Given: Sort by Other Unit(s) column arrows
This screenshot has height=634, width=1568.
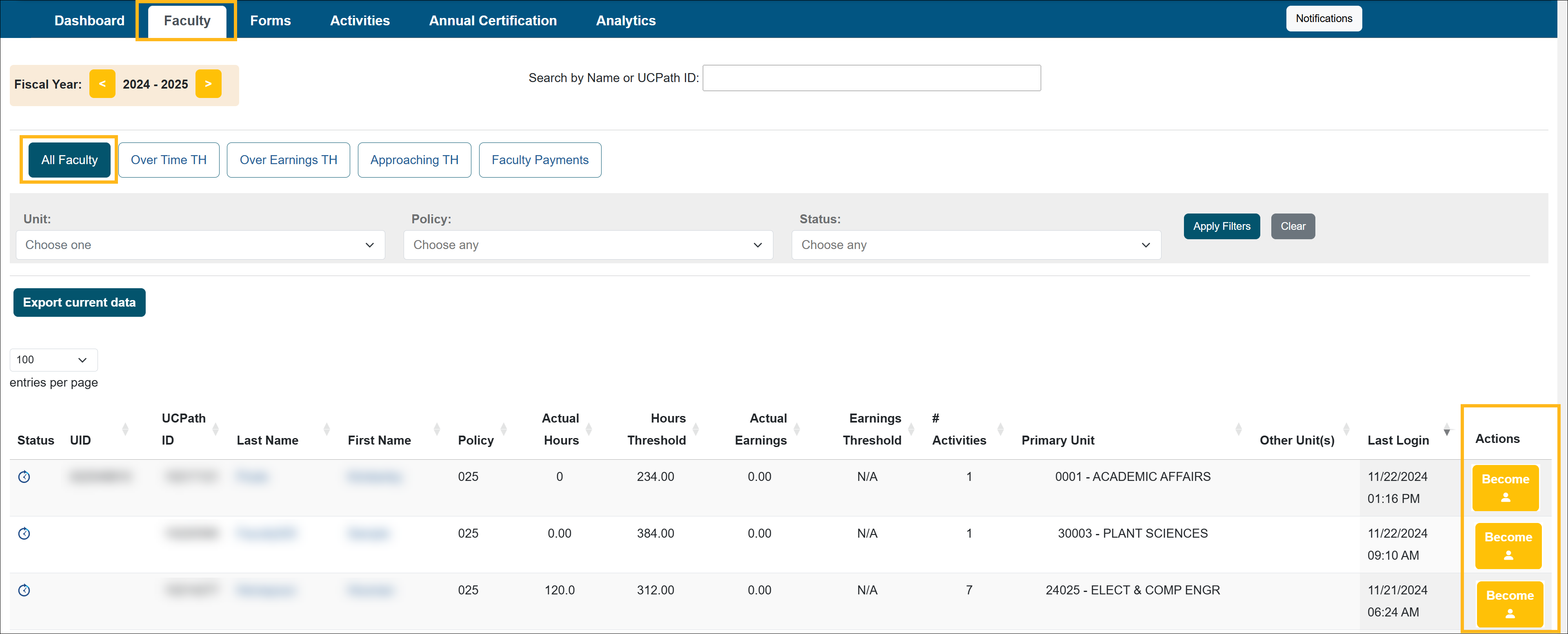Looking at the screenshot, I should click(x=1346, y=429).
